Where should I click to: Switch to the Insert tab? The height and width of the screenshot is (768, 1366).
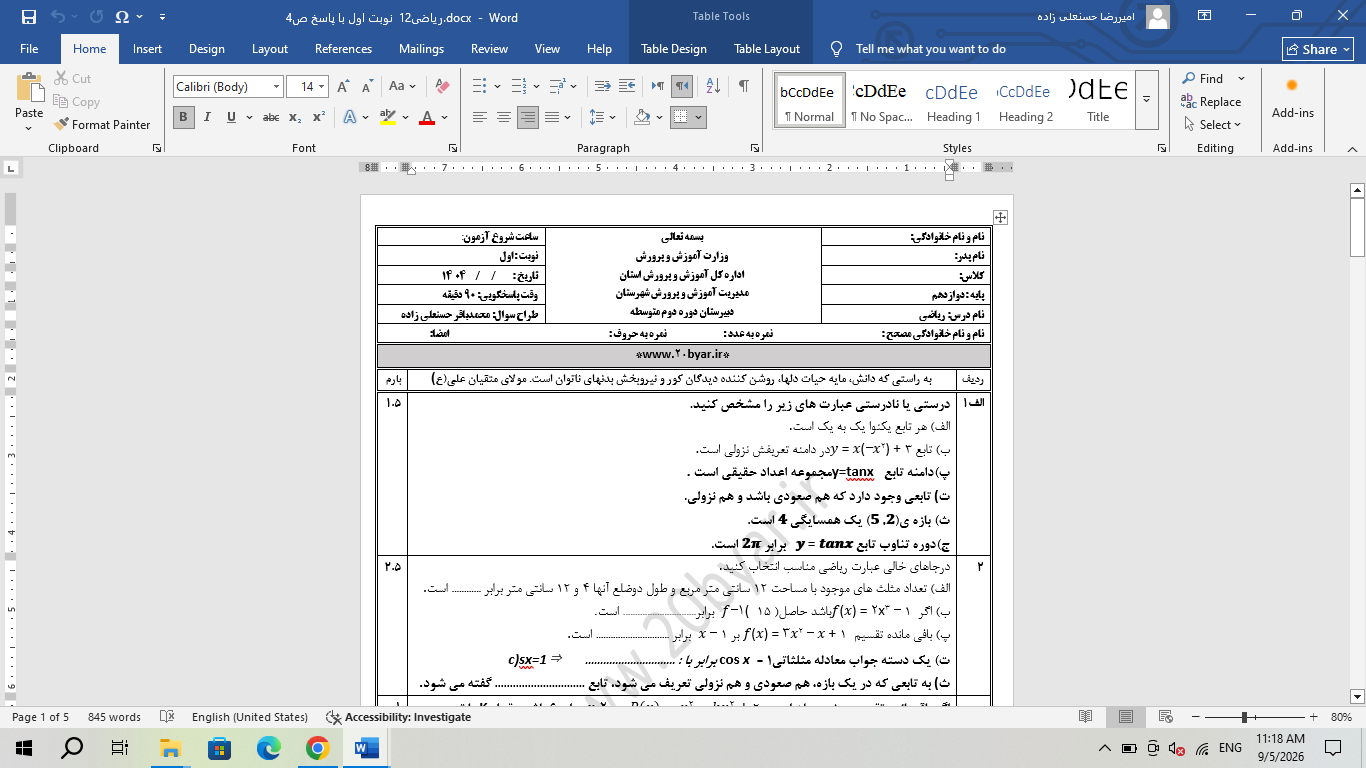click(148, 49)
